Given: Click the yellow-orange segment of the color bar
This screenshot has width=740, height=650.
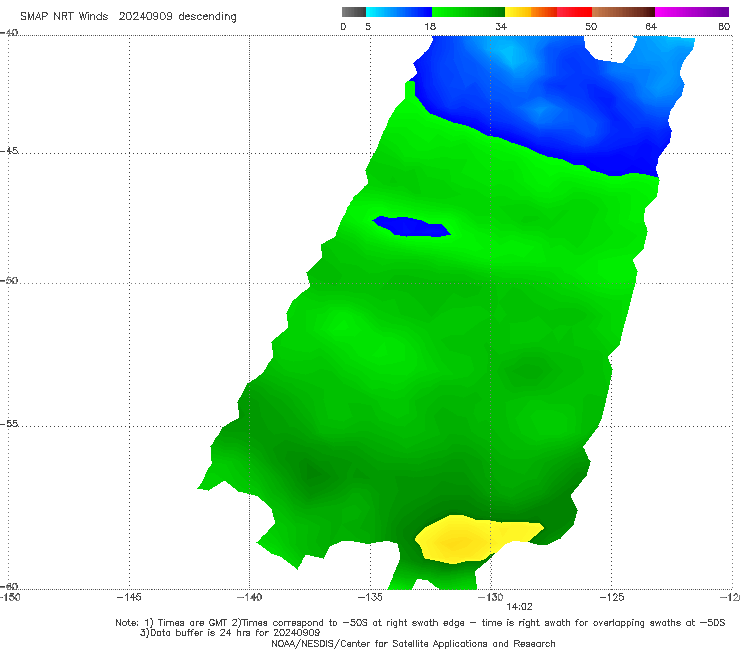Looking at the screenshot, I should [x=531, y=12].
